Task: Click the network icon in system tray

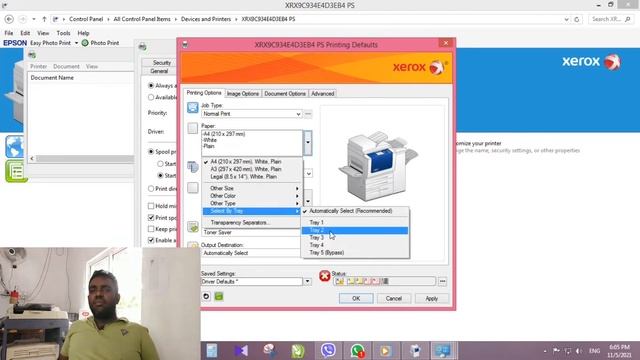Action: [568, 351]
